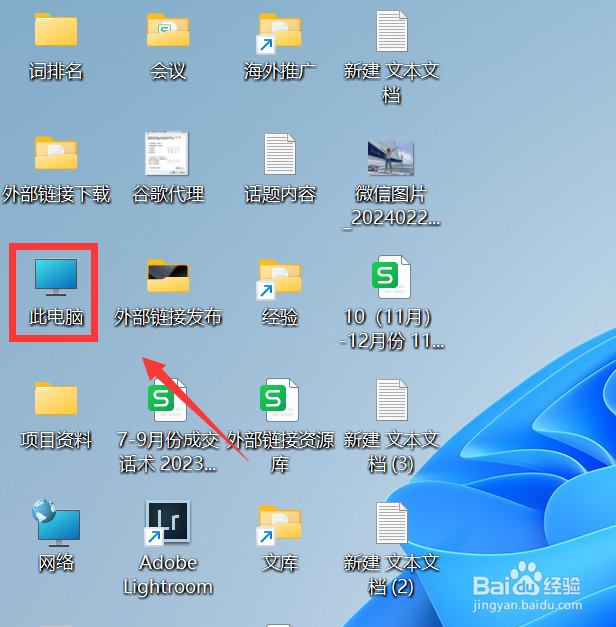Select the 谷歌代理 image file

point(167,153)
